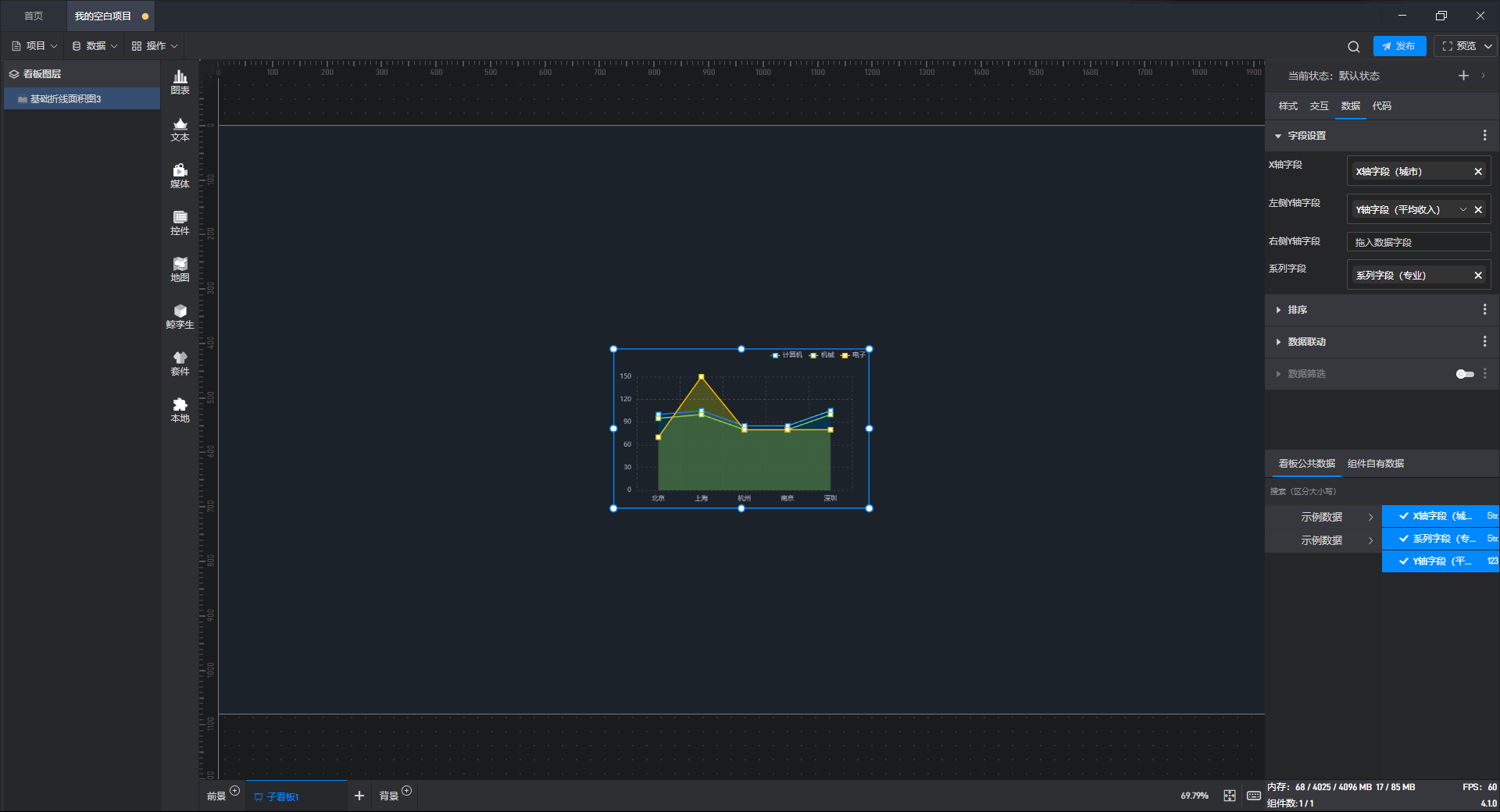
Task: Click the 右侧Y轴字段 drop-in field
Action: 1419,242
